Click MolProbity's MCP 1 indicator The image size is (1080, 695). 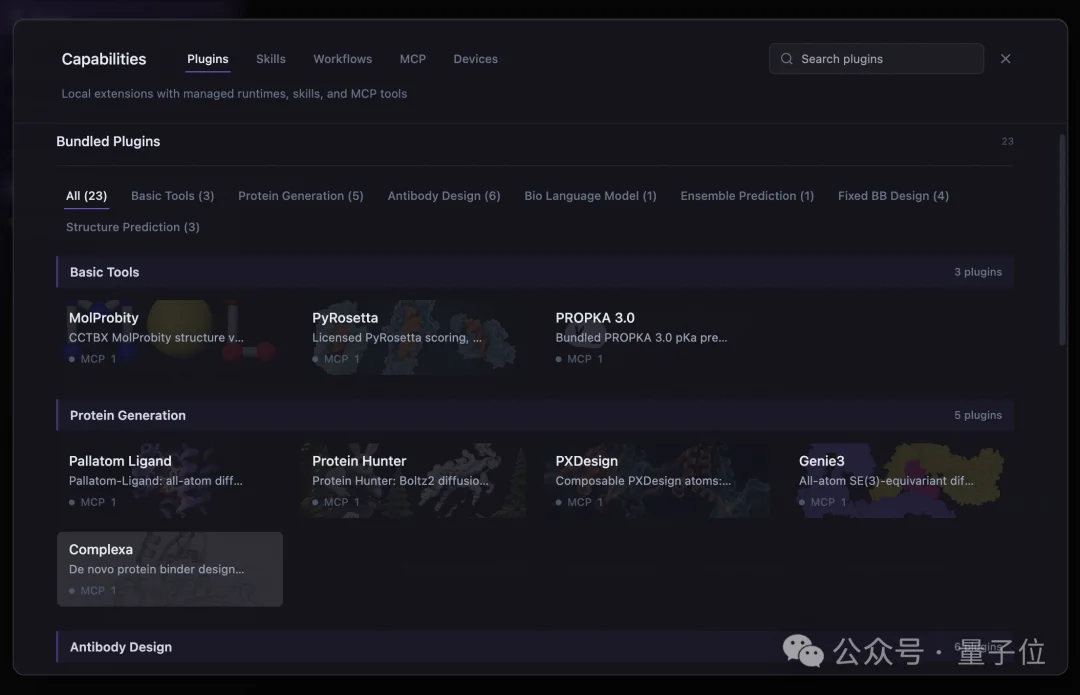click(92, 359)
